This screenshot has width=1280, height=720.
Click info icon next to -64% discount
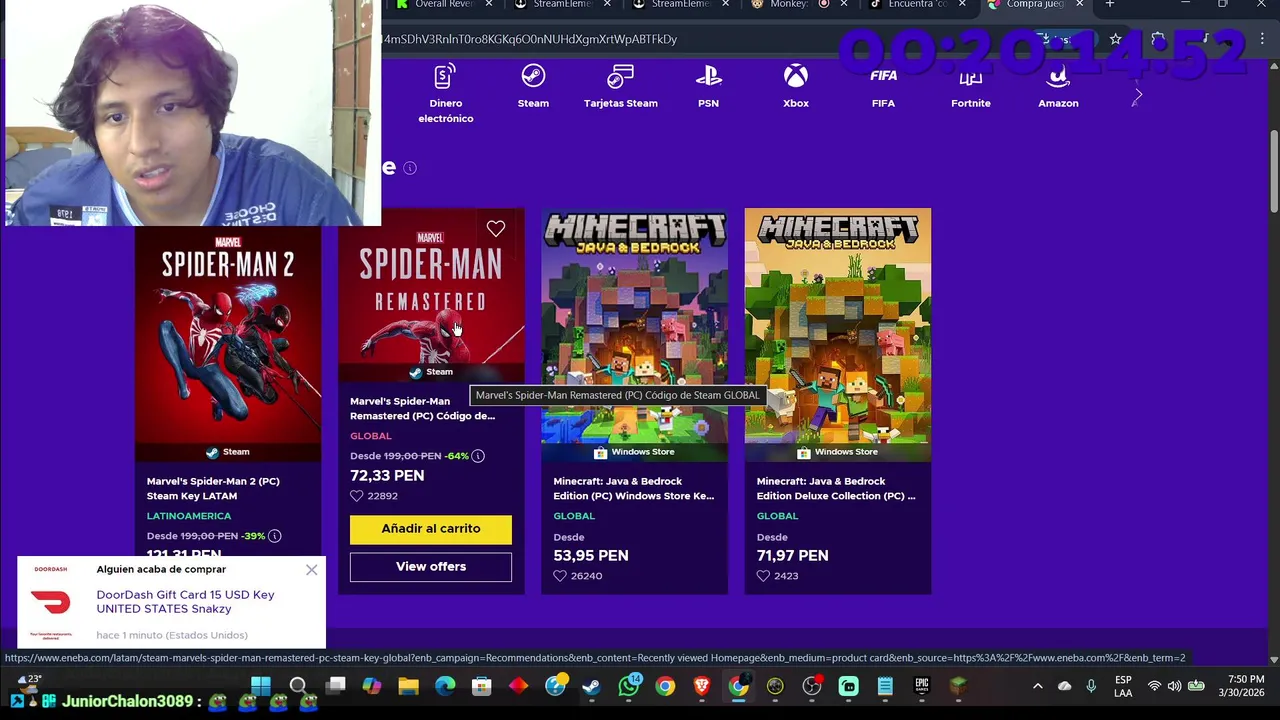[x=478, y=456]
